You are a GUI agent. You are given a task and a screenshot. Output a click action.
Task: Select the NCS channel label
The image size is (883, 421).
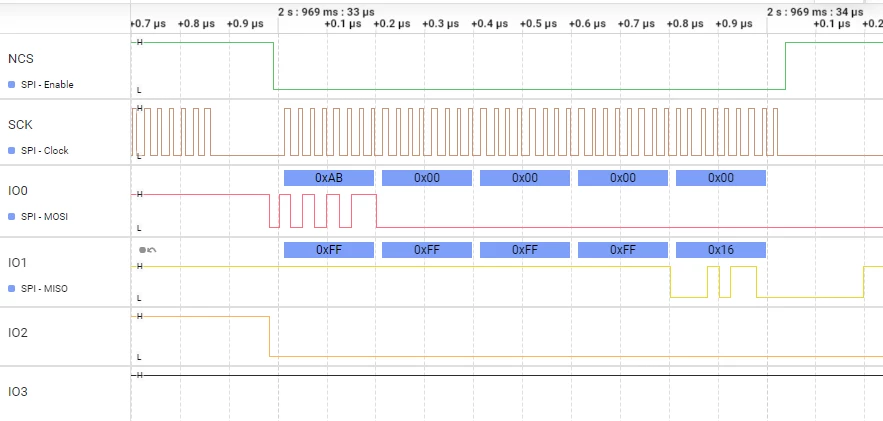pyautogui.click(x=20, y=59)
